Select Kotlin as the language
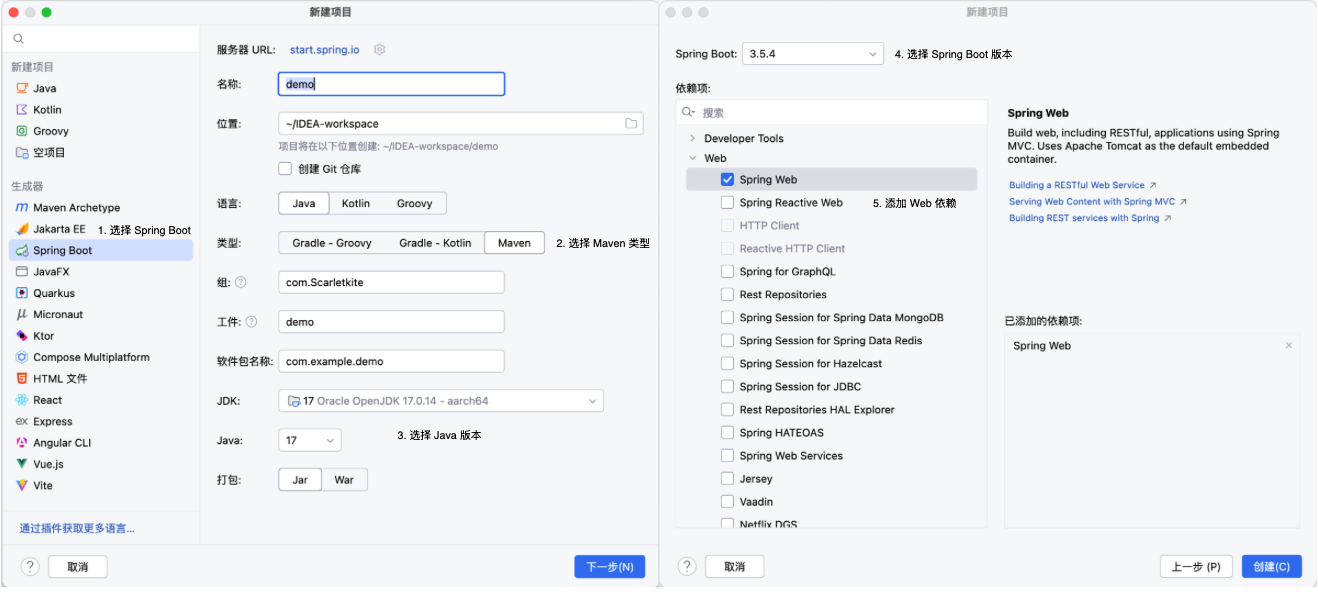This screenshot has height=592, width=1318. 356,203
